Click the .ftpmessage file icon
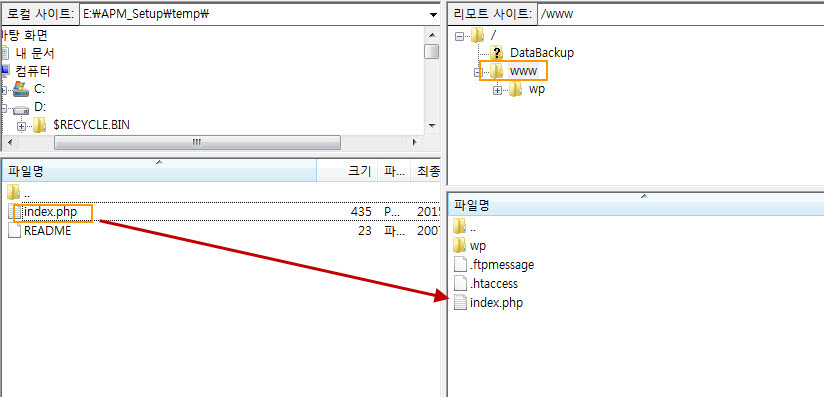 tap(460, 264)
